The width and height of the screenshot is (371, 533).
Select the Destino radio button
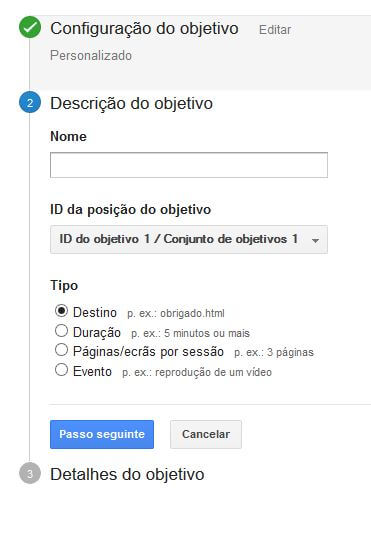pyautogui.click(x=61, y=311)
